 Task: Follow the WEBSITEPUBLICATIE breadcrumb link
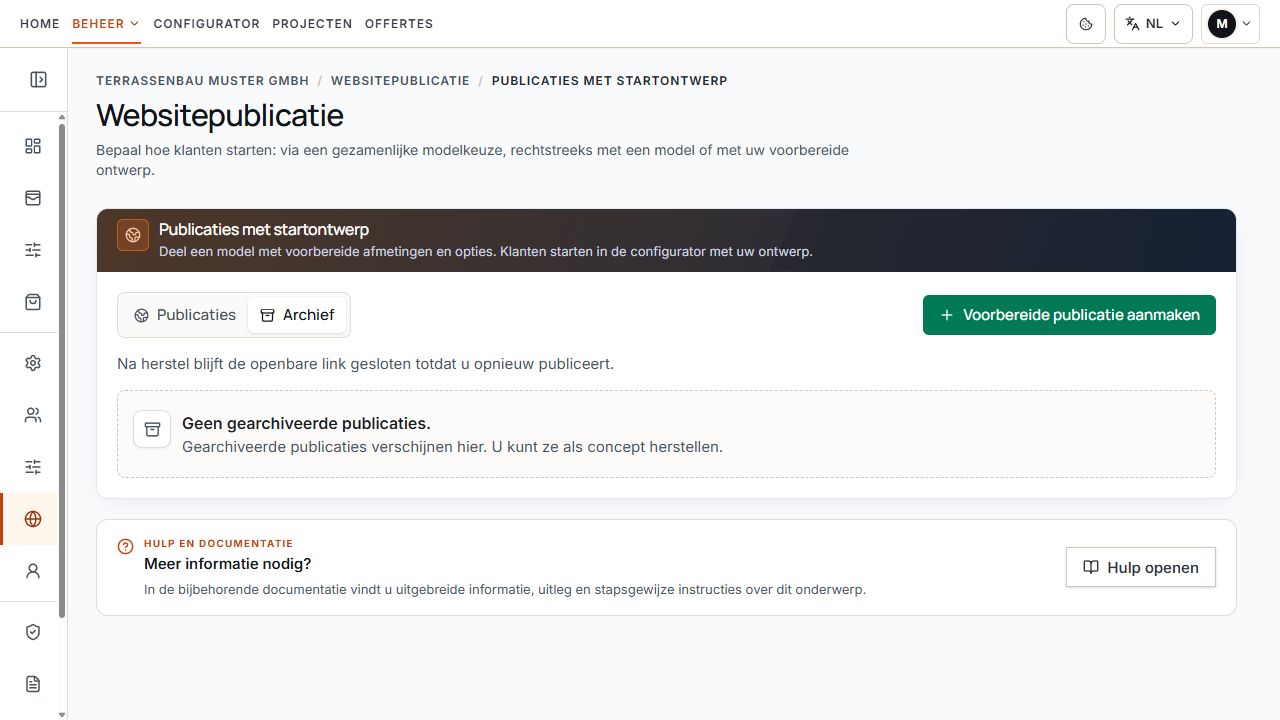click(x=400, y=80)
